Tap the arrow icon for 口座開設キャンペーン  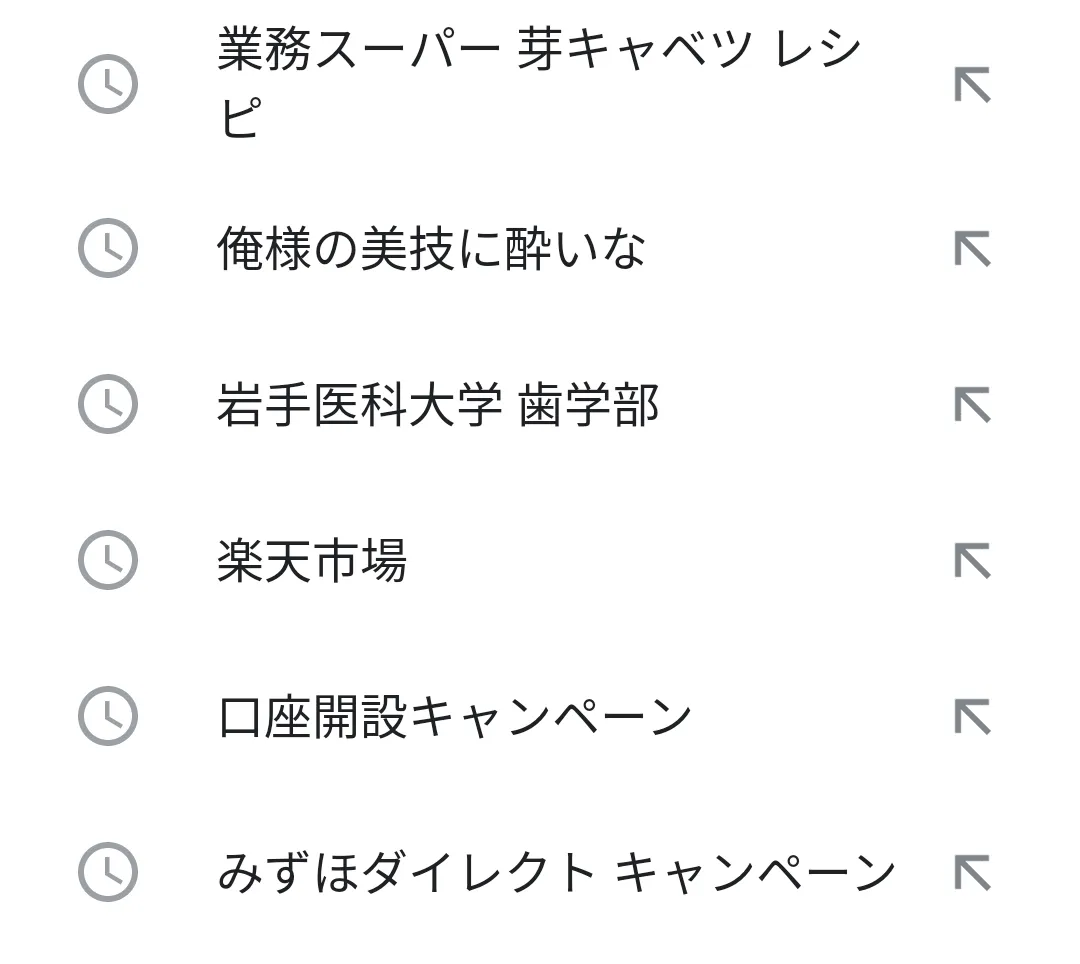pyautogui.click(x=972, y=716)
